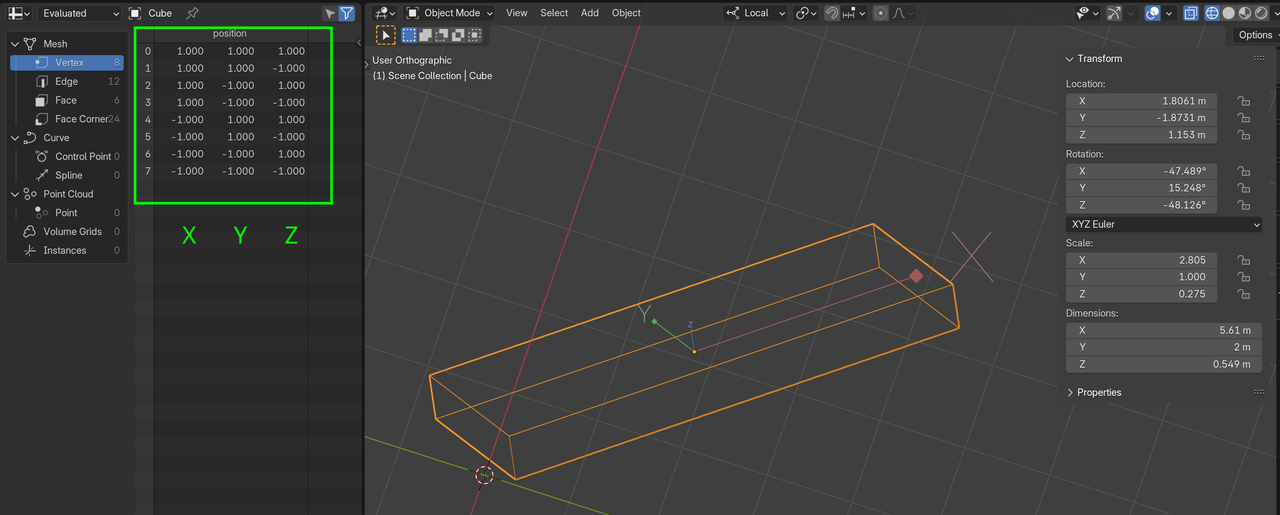
Task: Expand the Properties panel section
Action: point(1098,392)
